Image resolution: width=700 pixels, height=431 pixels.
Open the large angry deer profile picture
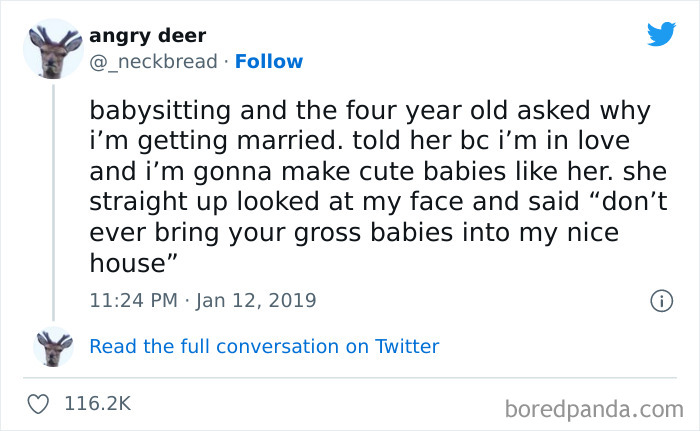tap(52, 49)
